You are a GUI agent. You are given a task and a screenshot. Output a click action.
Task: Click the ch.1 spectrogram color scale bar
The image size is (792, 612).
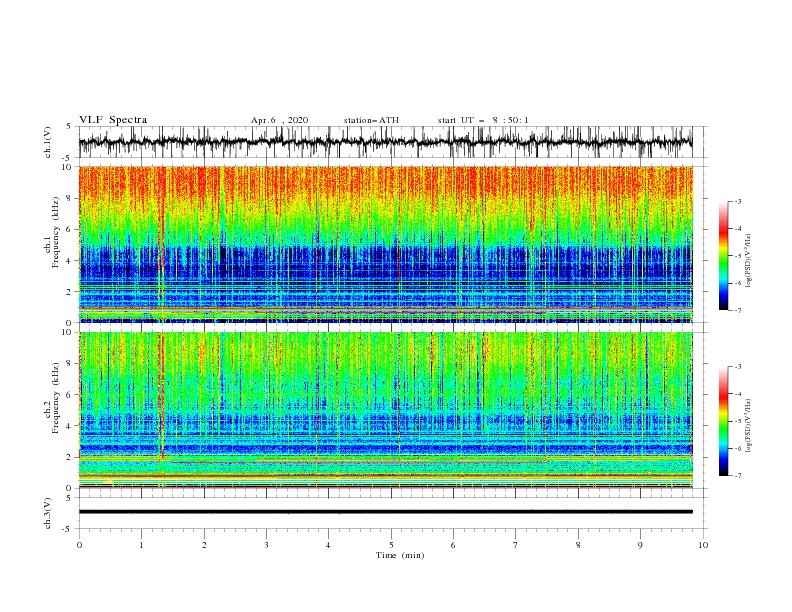(x=723, y=256)
